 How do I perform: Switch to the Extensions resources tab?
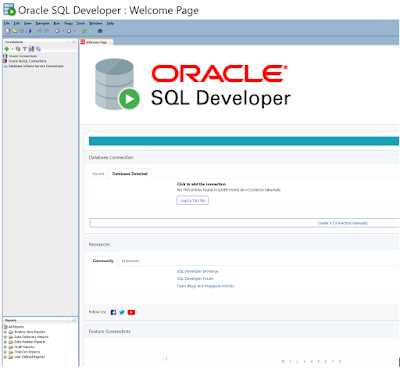(x=130, y=261)
